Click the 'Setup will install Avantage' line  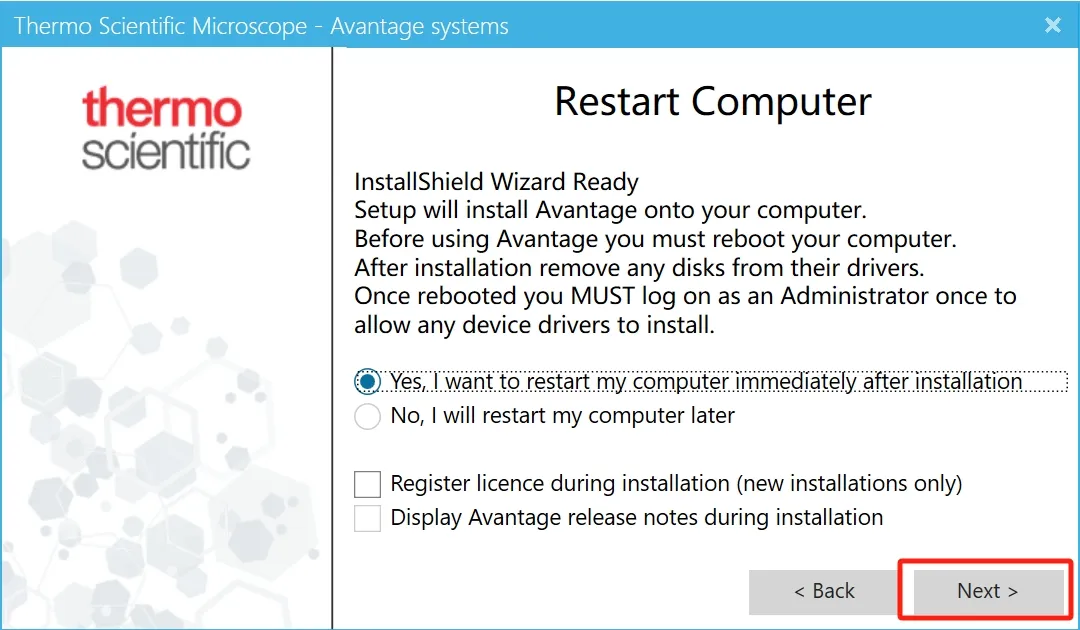(610, 211)
